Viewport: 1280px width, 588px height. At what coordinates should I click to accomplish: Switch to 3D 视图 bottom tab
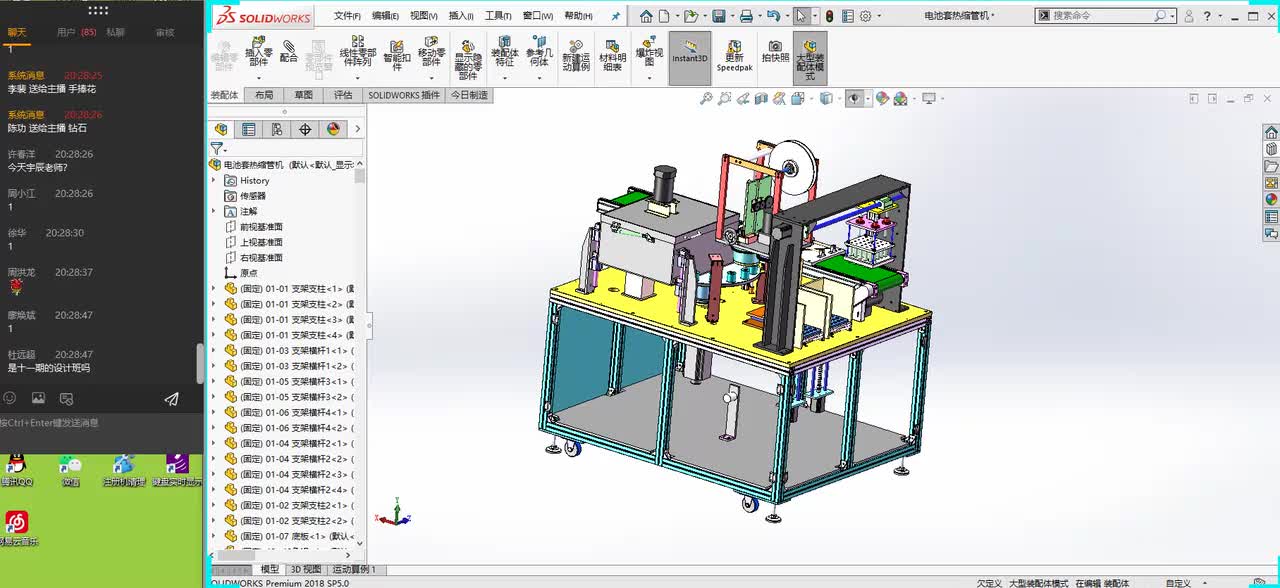[x=306, y=570]
